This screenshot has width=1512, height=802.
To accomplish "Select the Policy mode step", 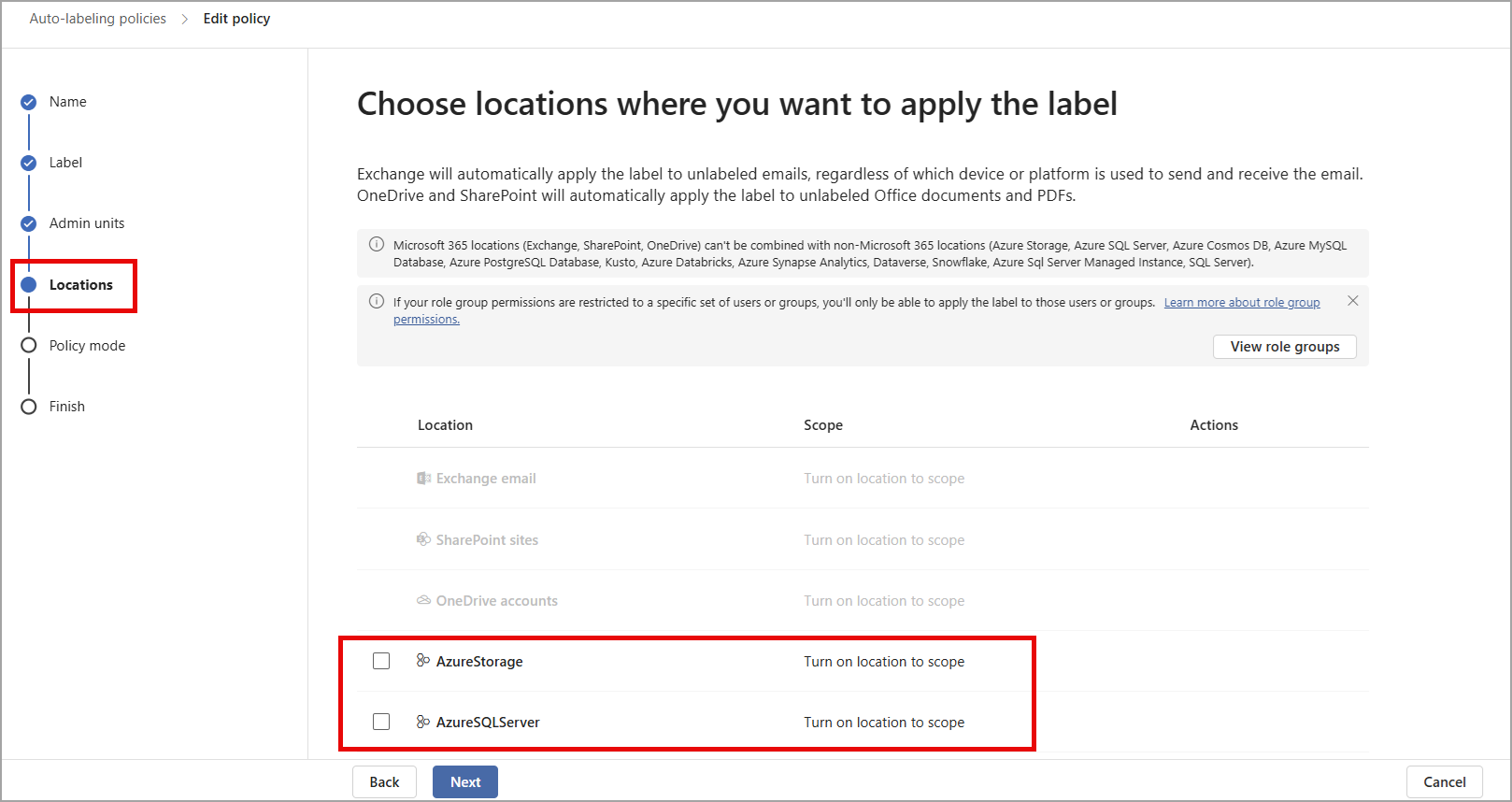I will (x=87, y=346).
